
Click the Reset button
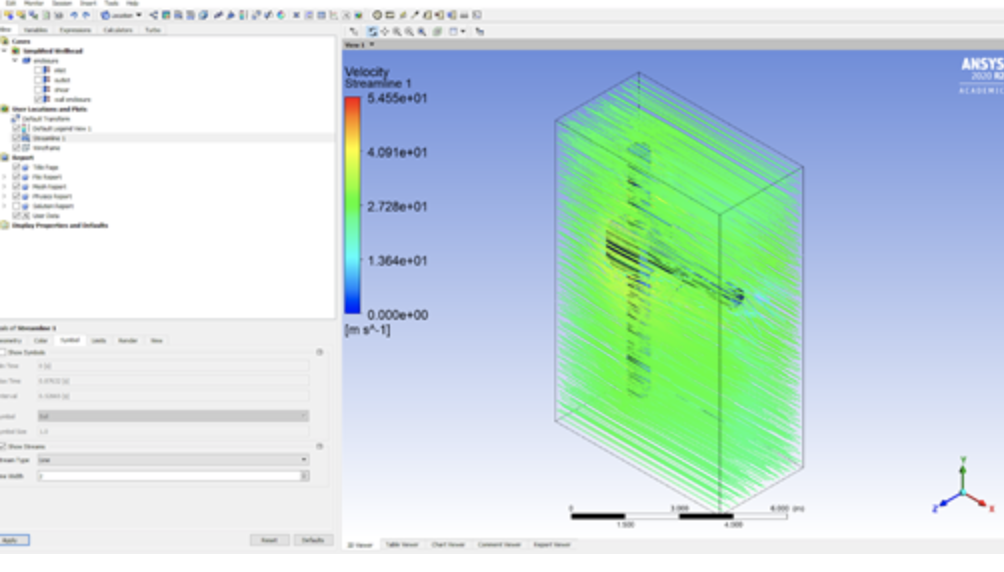pos(269,540)
